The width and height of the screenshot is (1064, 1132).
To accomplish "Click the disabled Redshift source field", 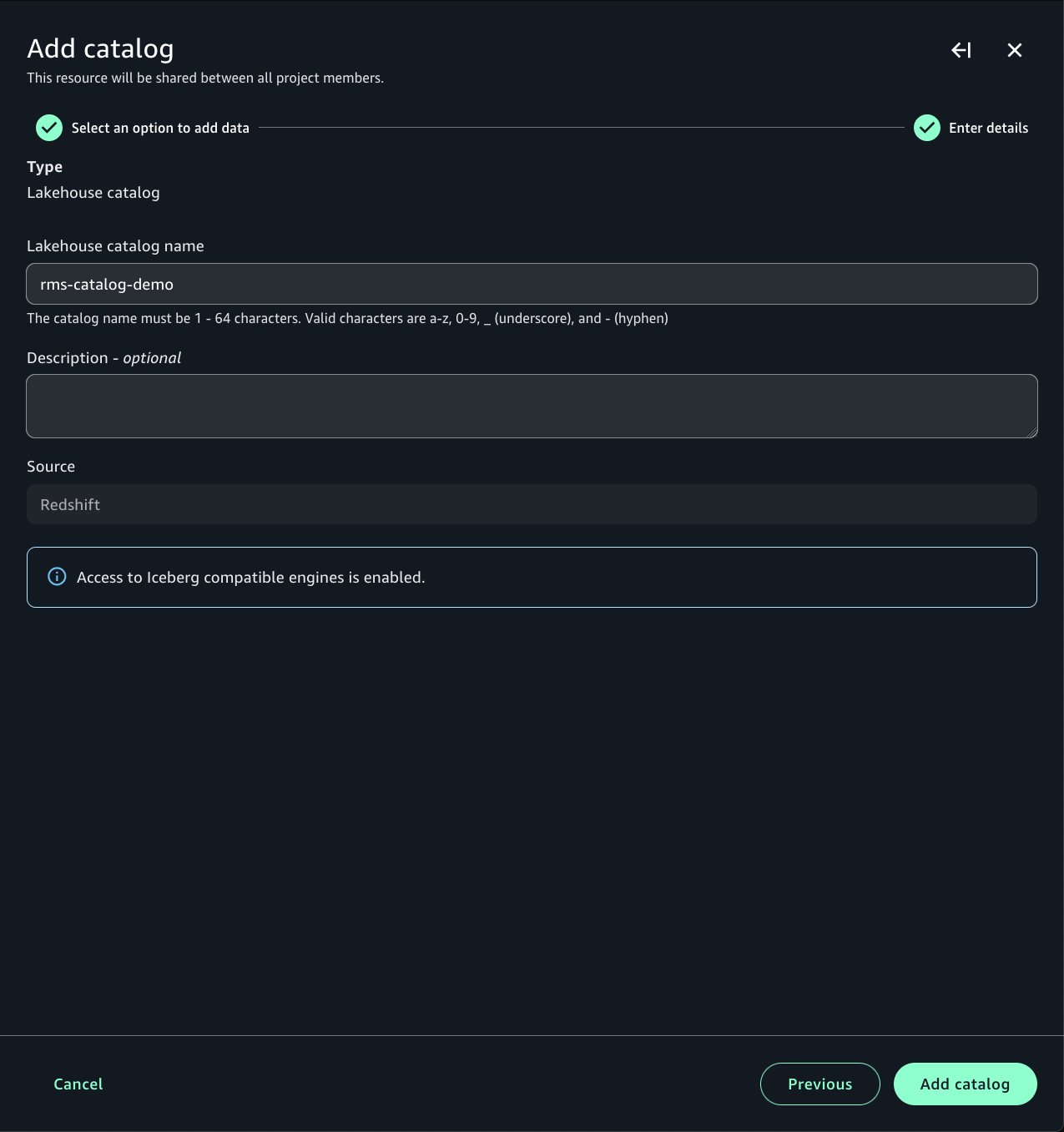I will [532, 504].
